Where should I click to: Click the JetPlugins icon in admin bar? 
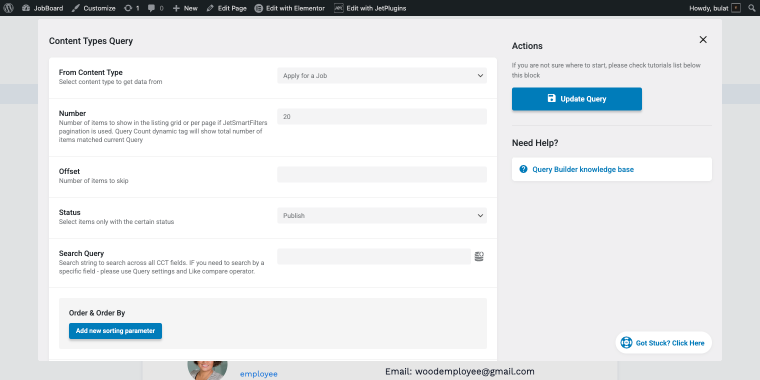click(339, 8)
